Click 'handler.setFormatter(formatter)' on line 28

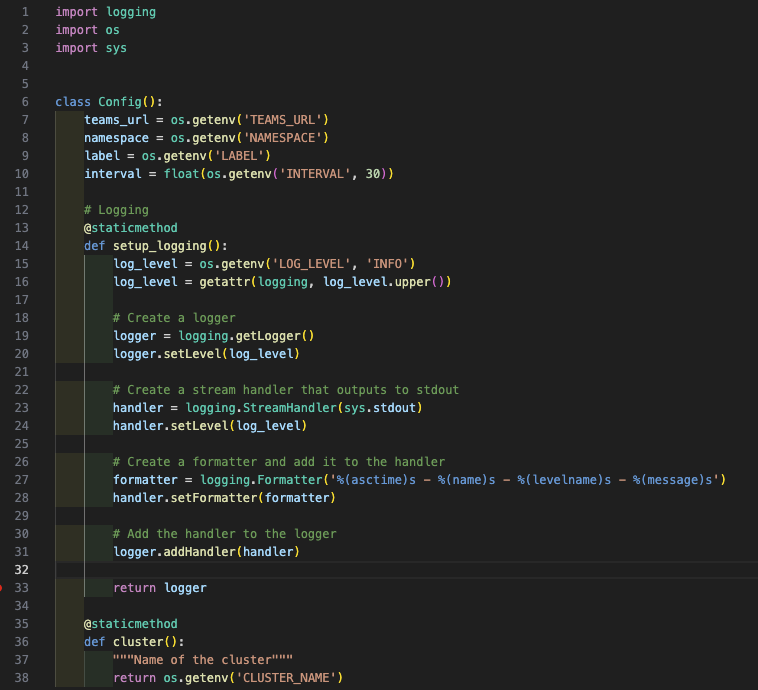224,498
